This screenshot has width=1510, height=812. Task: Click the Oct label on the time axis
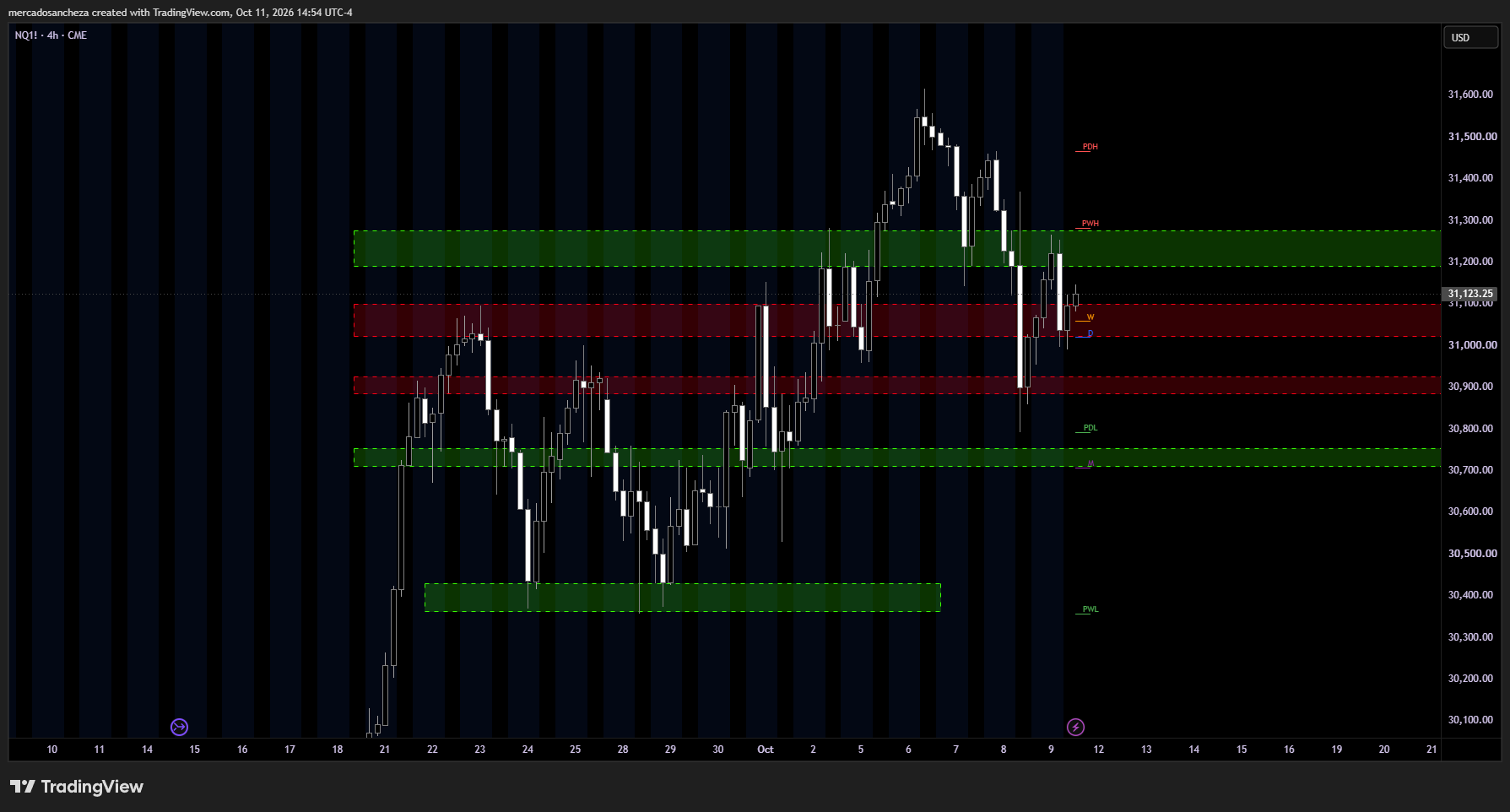click(x=766, y=750)
